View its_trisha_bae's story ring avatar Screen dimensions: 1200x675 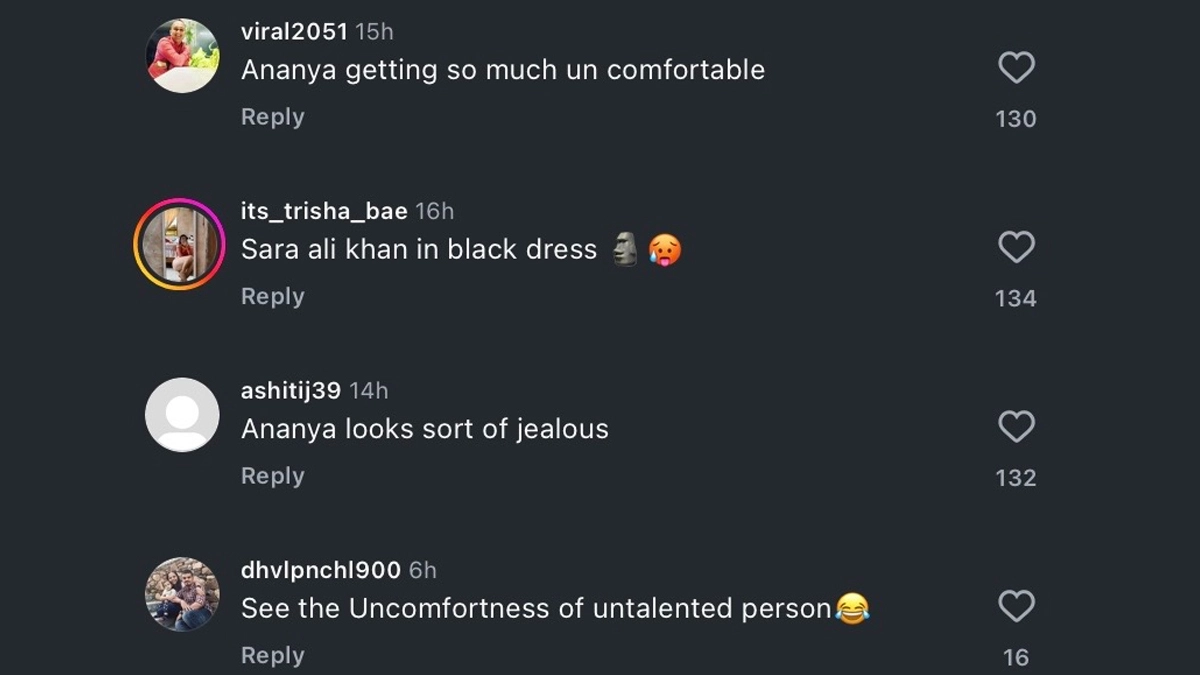pyautogui.click(x=180, y=244)
